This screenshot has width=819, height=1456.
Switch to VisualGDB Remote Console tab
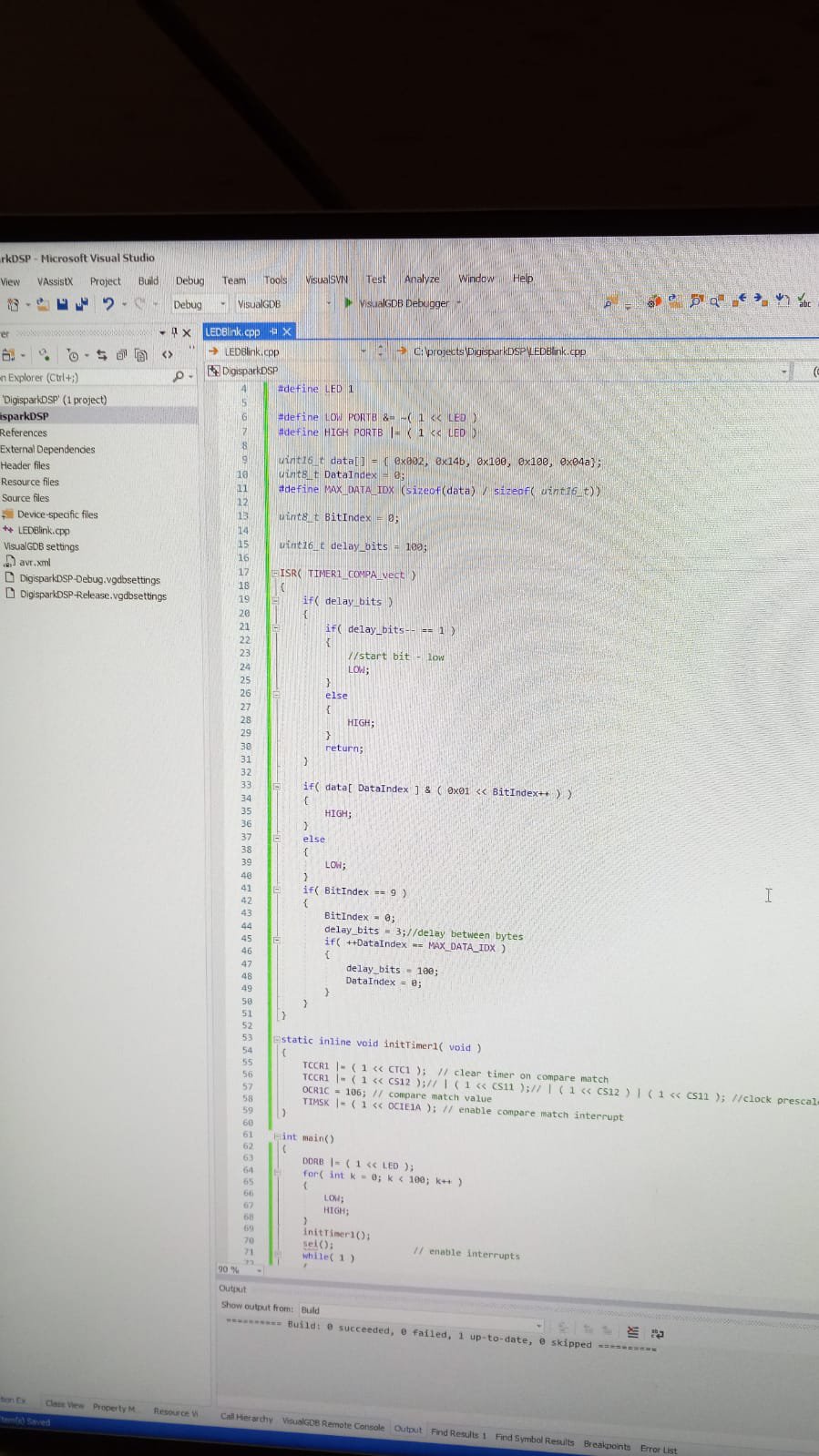pyautogui.click(x=333, y=1424)
